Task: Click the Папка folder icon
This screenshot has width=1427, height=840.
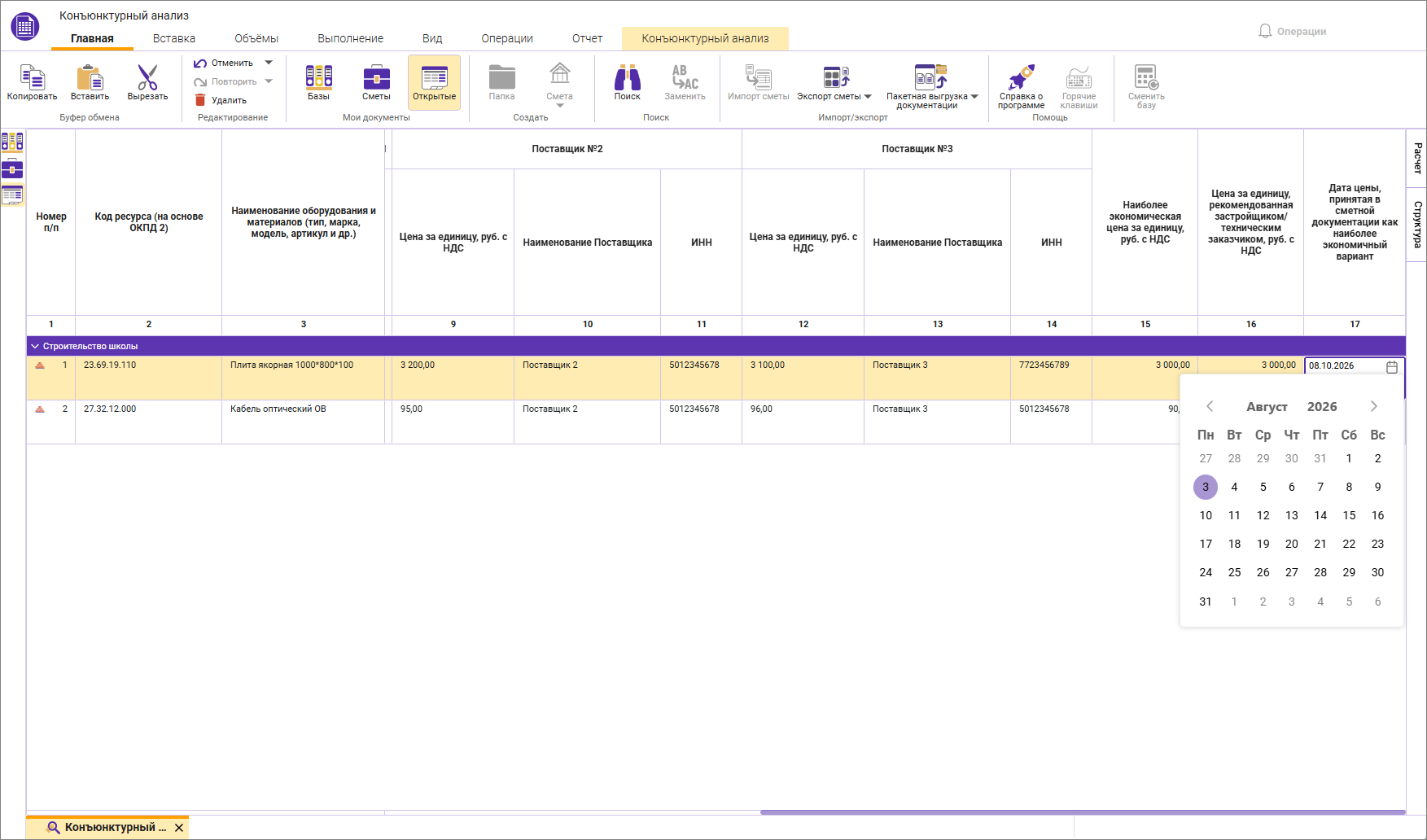Action: coord(501,77)
